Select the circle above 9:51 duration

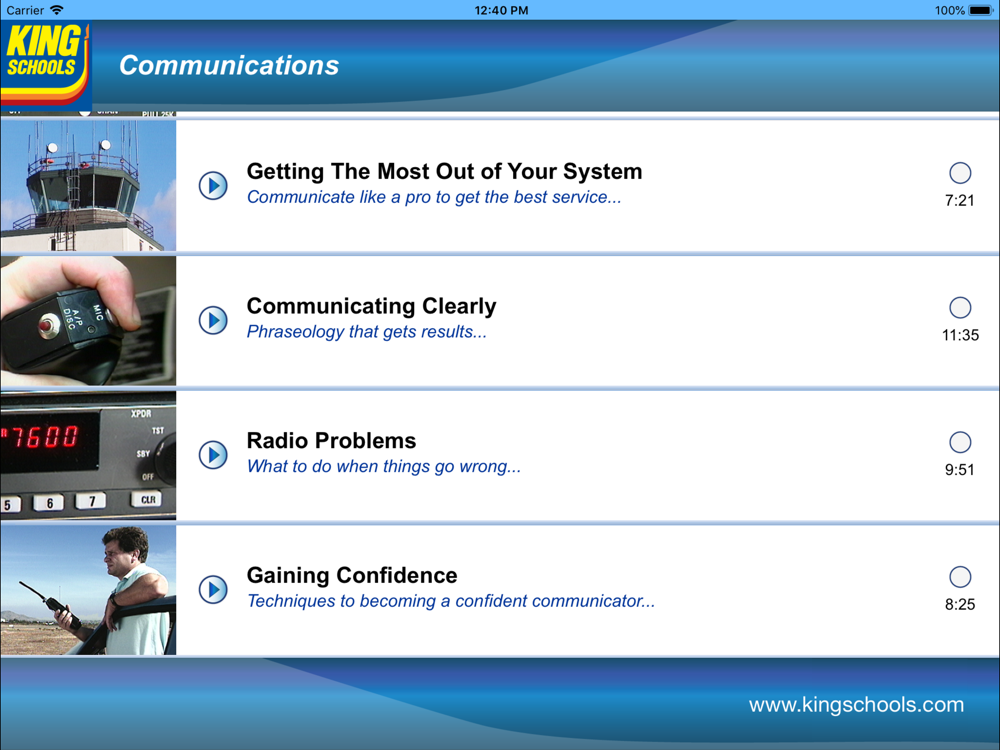click(959, 442)
